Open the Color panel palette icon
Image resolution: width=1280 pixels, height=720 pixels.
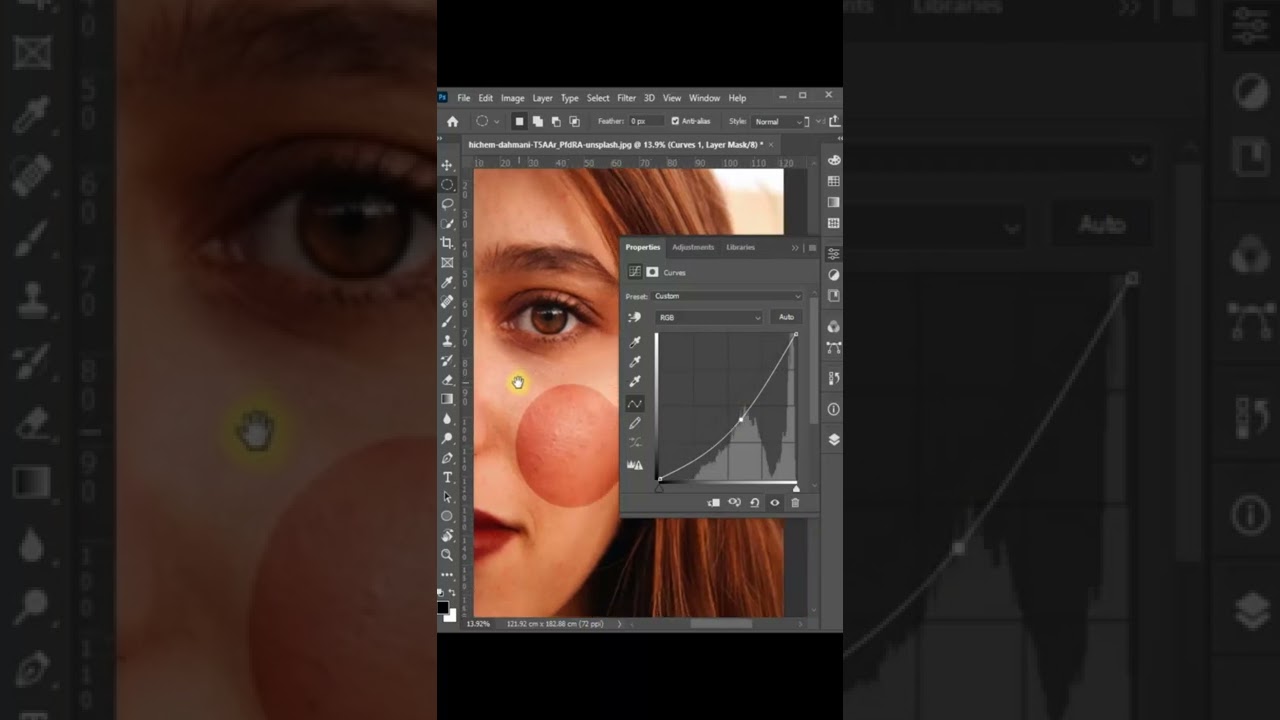click(x=833, y=160)
